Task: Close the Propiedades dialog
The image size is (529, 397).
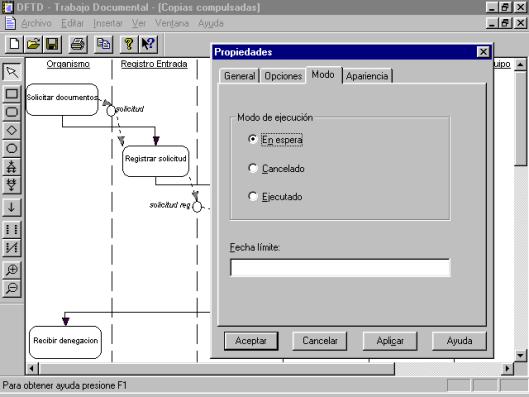Action: (483, 52)
